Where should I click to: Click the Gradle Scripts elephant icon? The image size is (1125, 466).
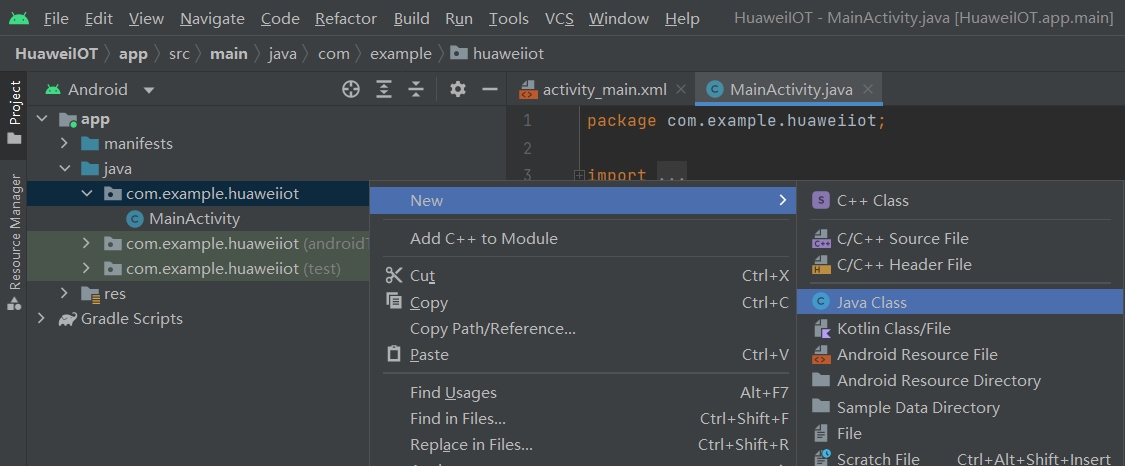click(67, 319)
